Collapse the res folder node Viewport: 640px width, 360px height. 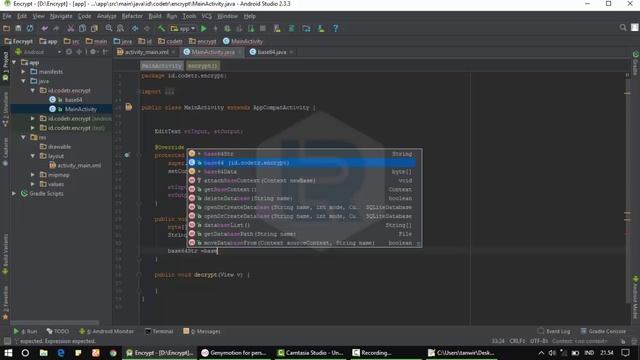click(x=23, y=138)
